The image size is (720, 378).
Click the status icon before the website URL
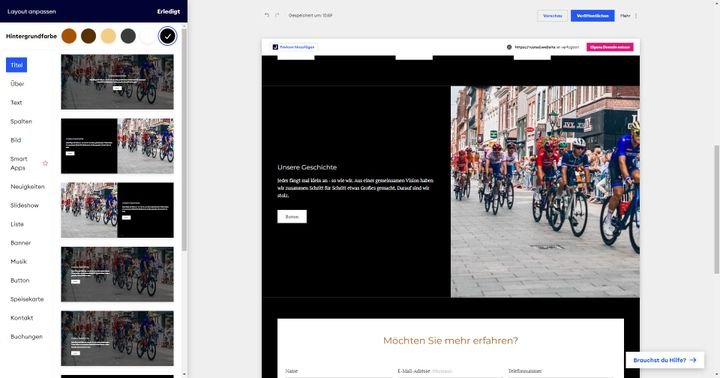point(509,47)
